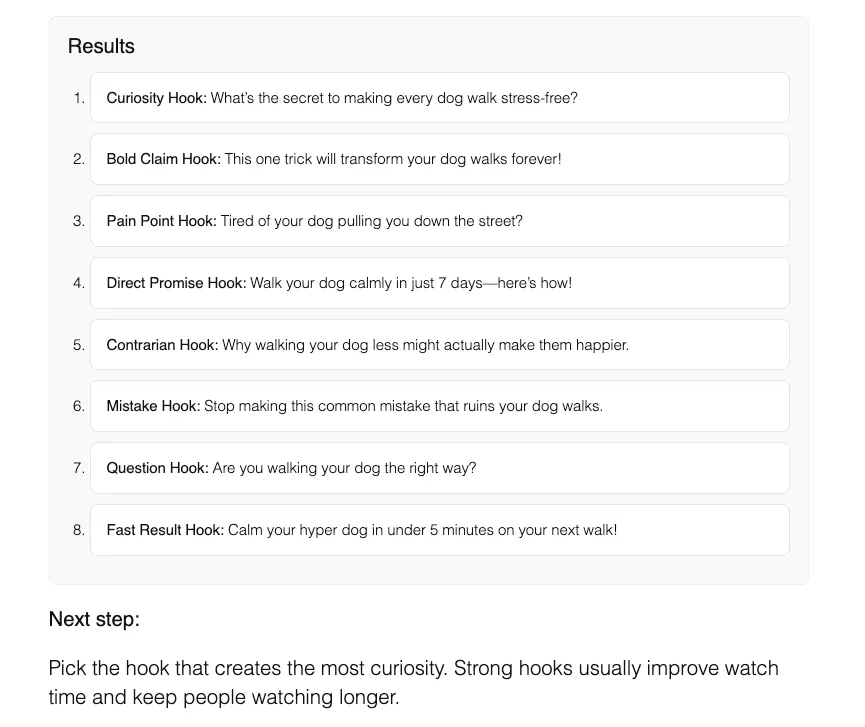This screenshot has height=727, width=865.
Task: Click list number 1 beside Curiosity Hook
Action: pos(79,98)
